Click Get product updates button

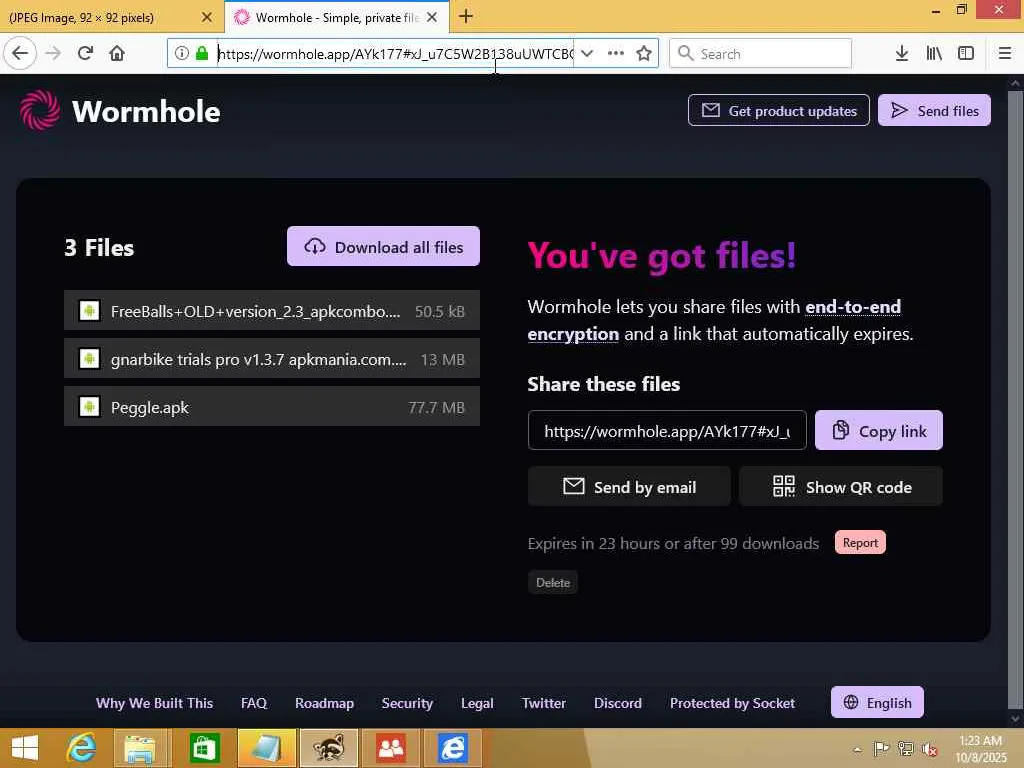(778, 110)
